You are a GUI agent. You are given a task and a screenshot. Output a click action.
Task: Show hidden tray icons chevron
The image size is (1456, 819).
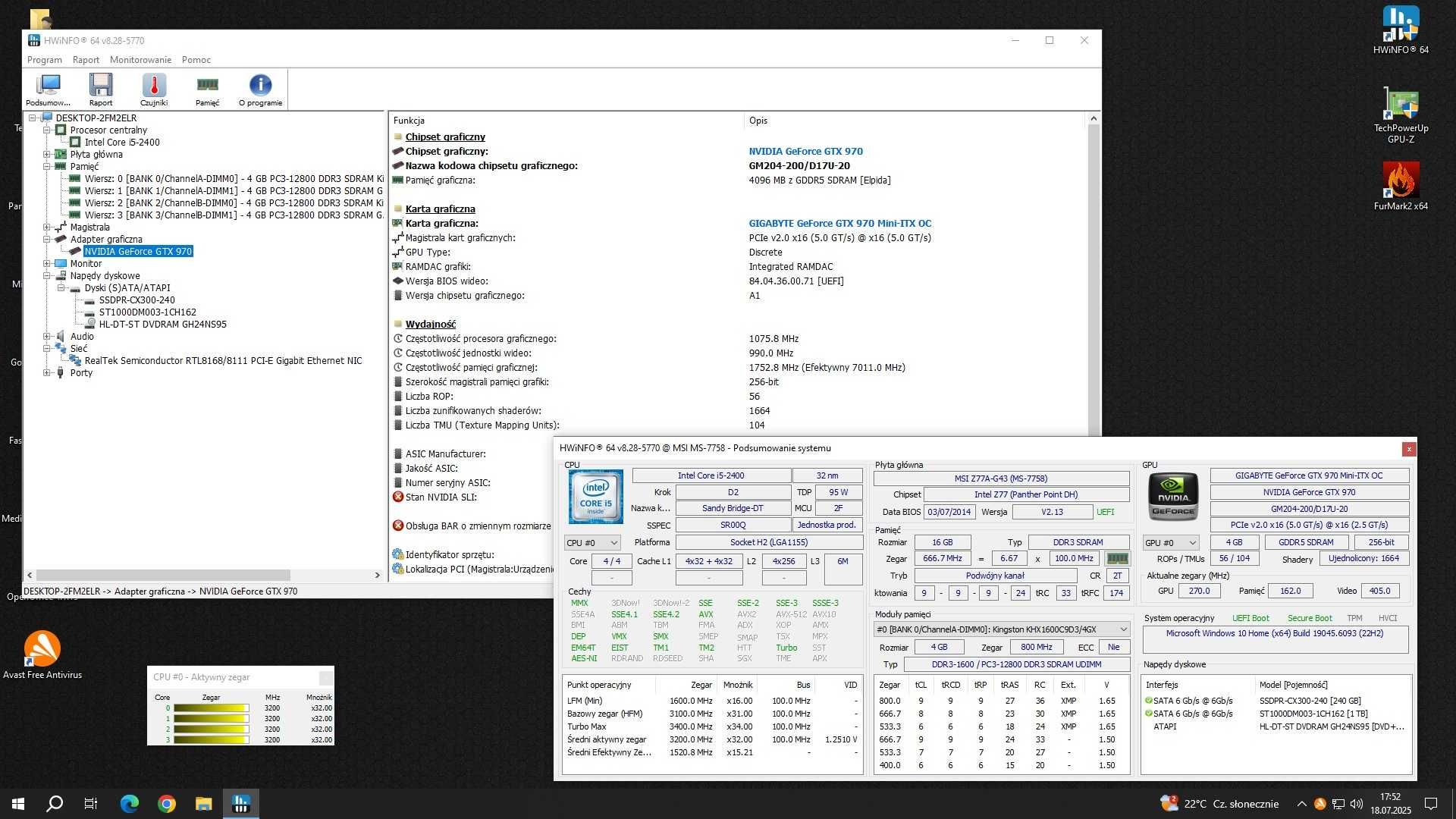click(1301, 804)
